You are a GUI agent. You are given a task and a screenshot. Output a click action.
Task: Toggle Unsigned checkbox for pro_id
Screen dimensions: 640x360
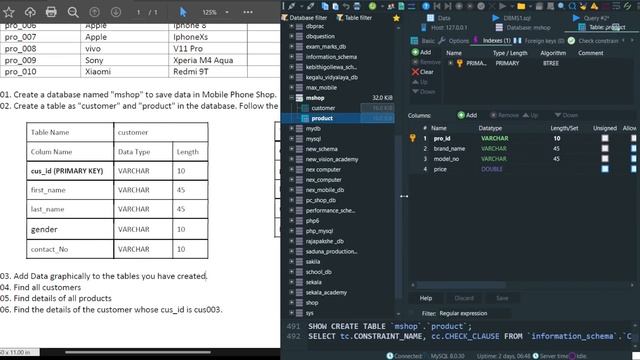605,138
